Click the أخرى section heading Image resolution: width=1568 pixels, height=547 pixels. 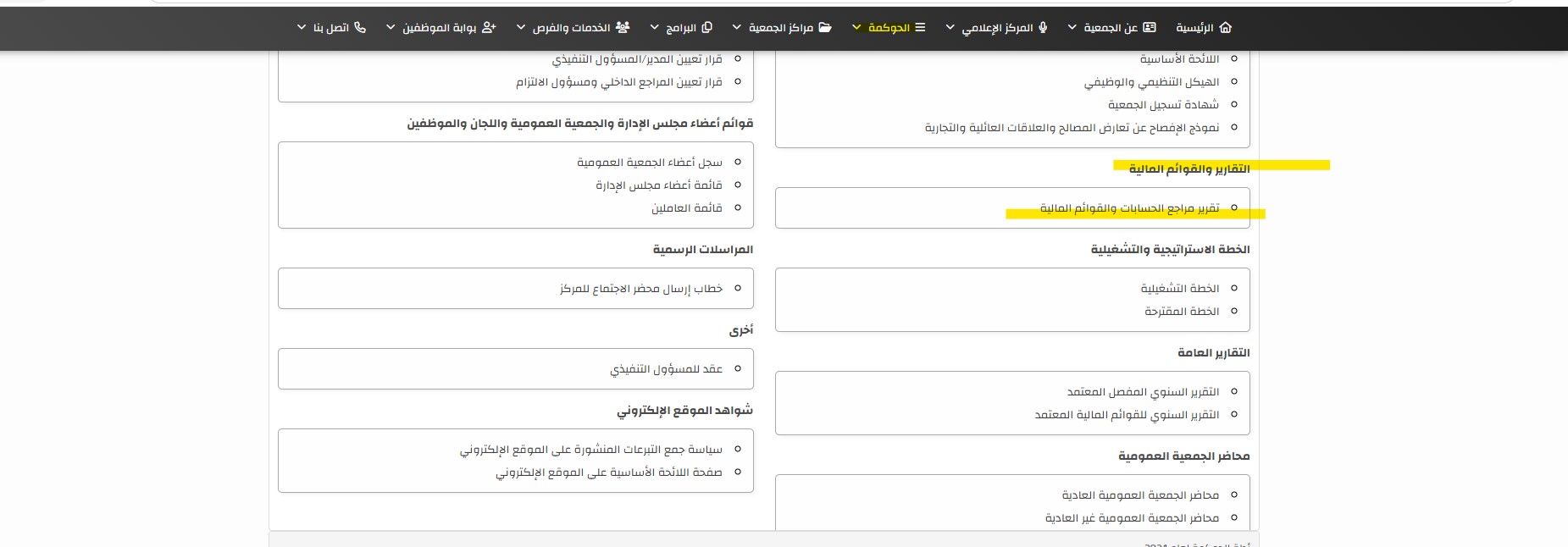point(741,330)
